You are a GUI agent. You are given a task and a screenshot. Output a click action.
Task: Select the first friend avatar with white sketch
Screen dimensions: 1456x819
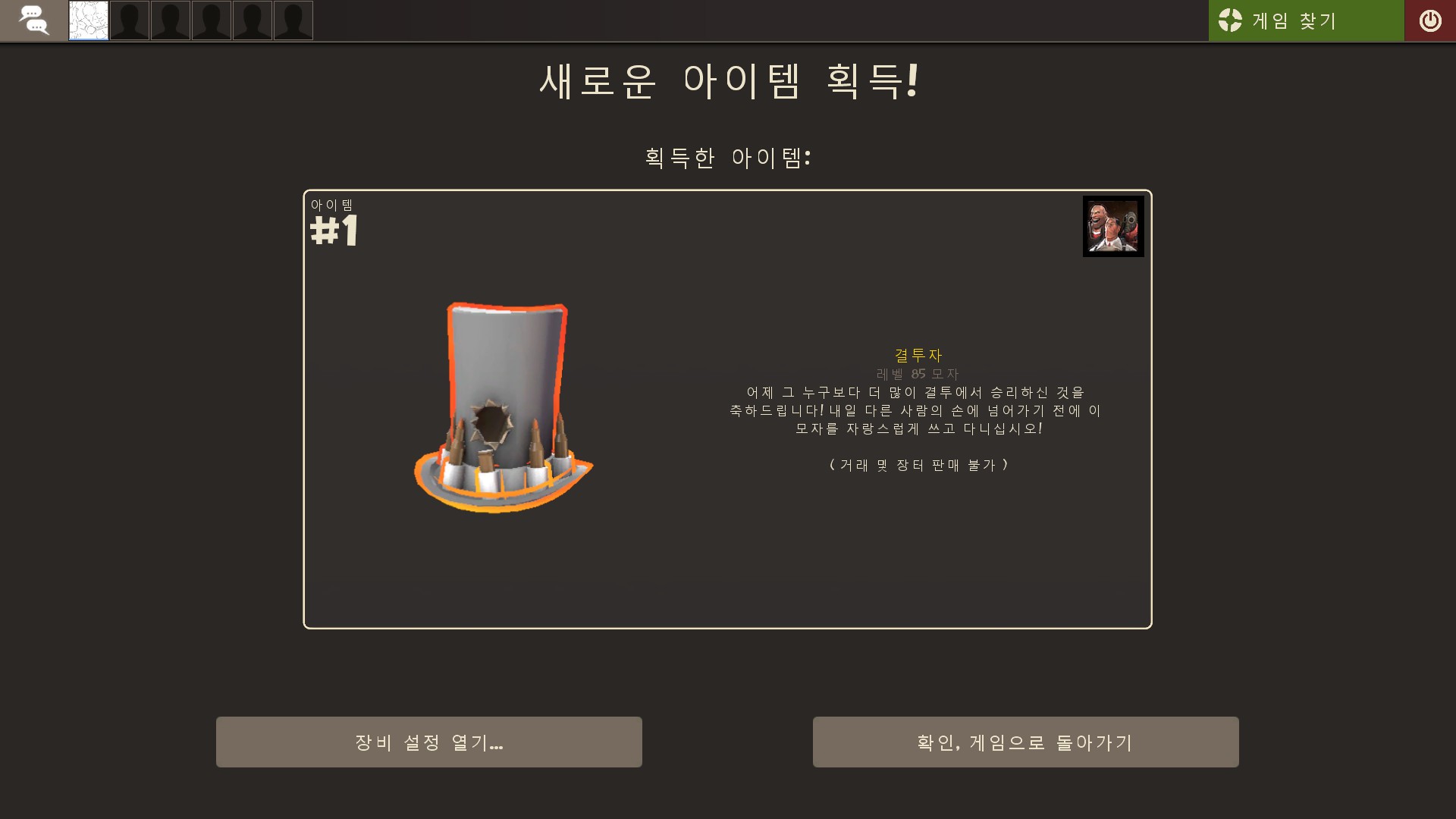(89, 20)
